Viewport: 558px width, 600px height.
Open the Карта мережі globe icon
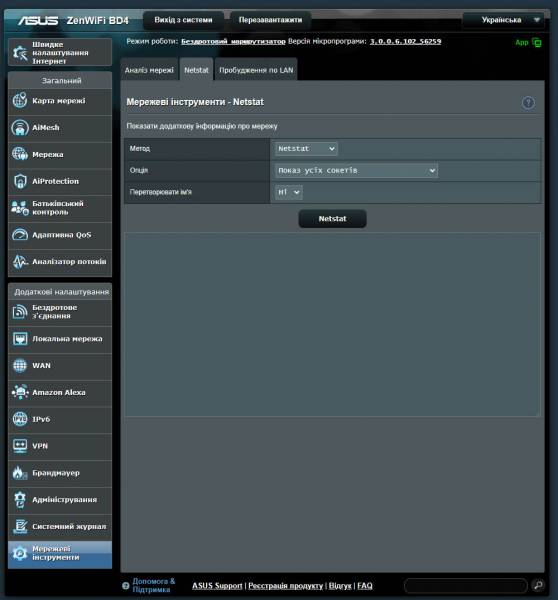[x=20, y=101]
